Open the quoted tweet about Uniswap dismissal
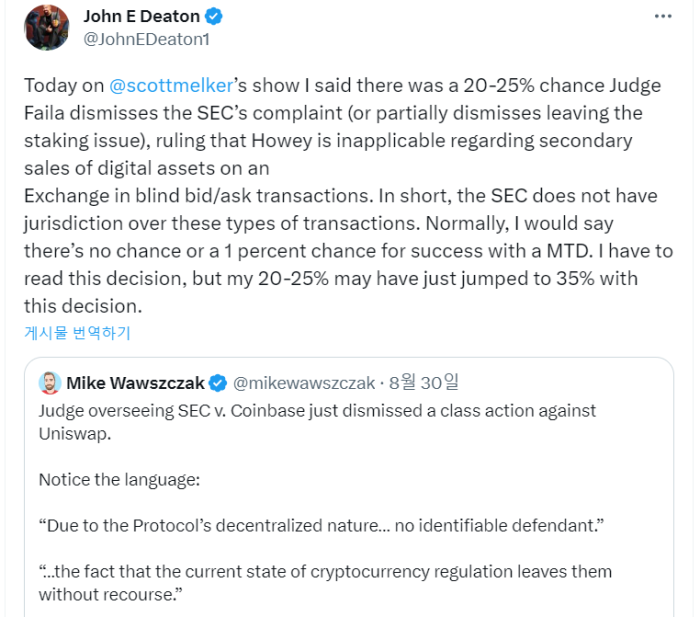This screenshot has width=700, height=617. 349,487
